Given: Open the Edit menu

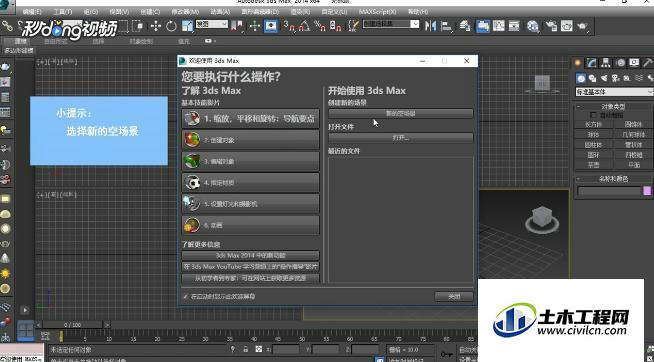Looking at the screenshot, I should click(x=32, y=12).
